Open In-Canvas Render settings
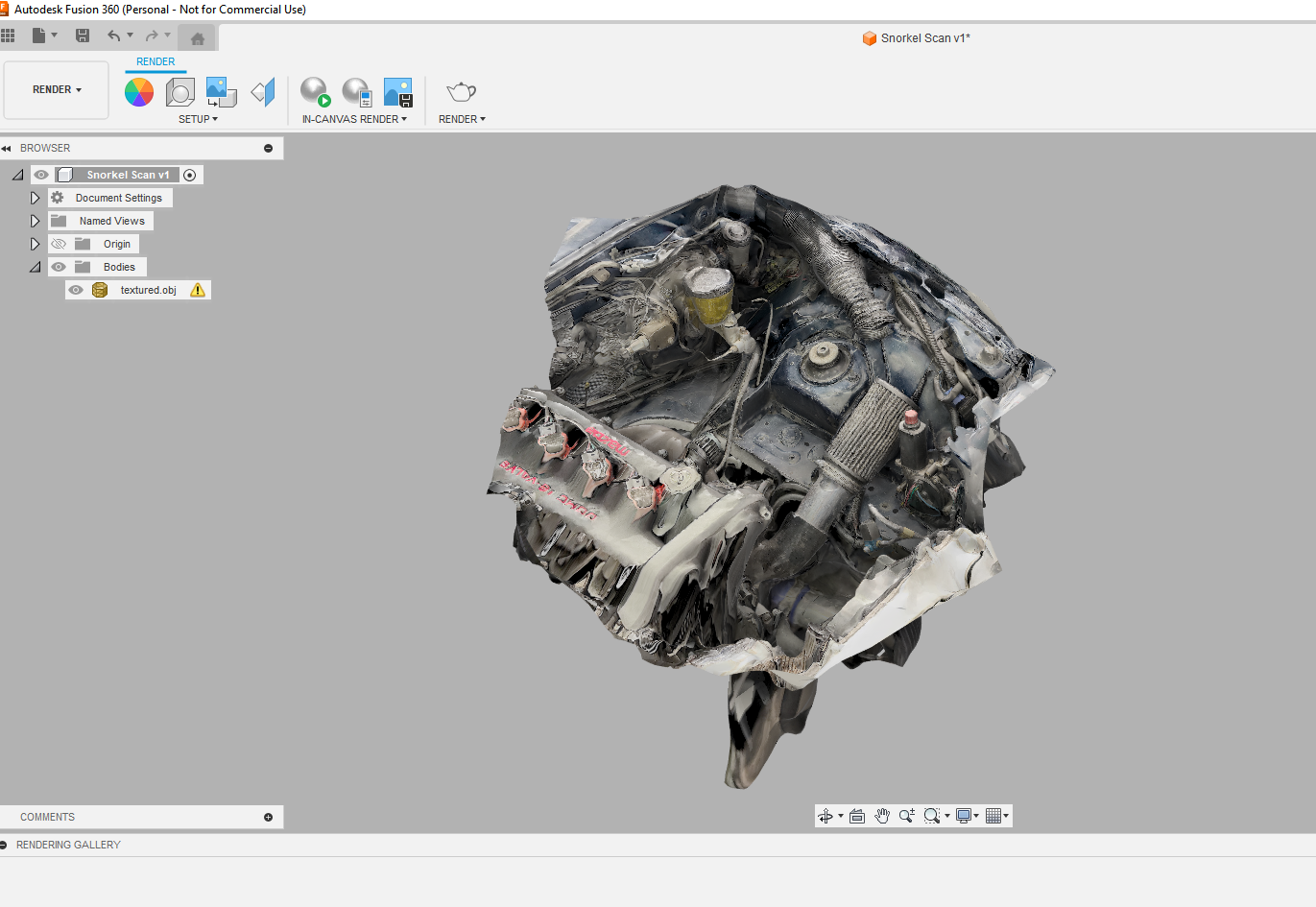 [356, 92]
